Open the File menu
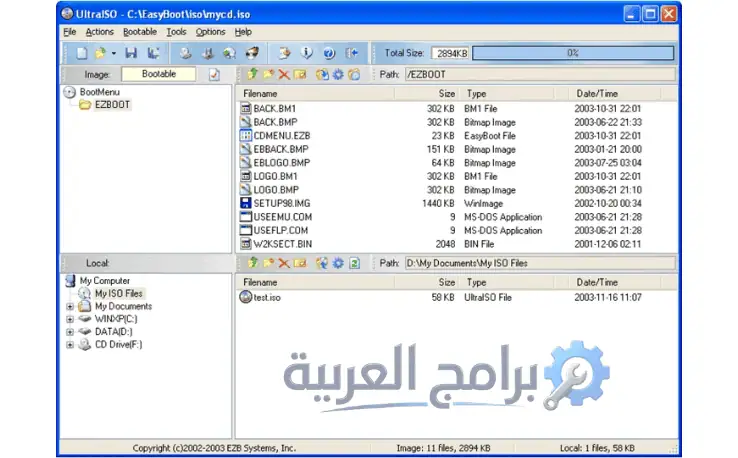This screenshot has height=458, width=738. click(70, 32)
